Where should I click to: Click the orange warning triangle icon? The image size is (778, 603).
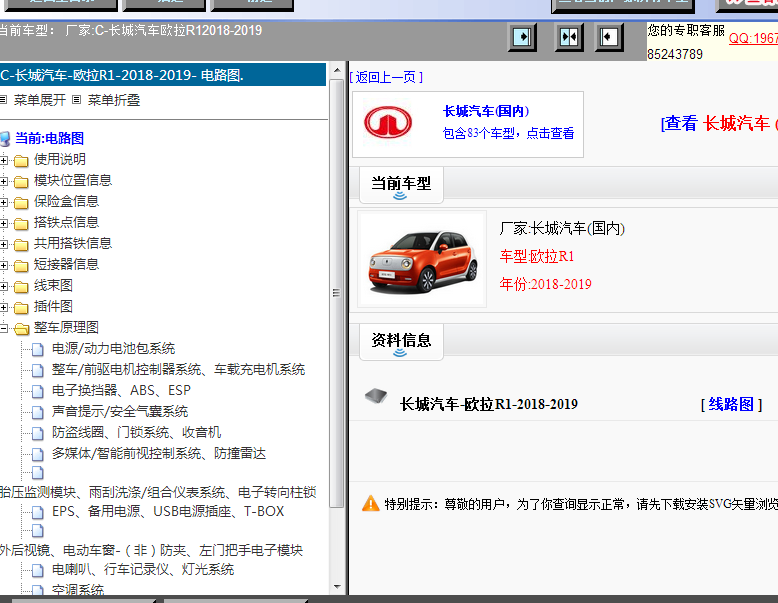click(371, 503)
